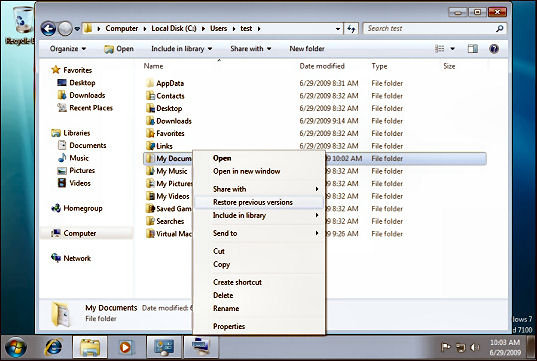
Task: Open the address bar history dropdown arrow
Action: 338,29
